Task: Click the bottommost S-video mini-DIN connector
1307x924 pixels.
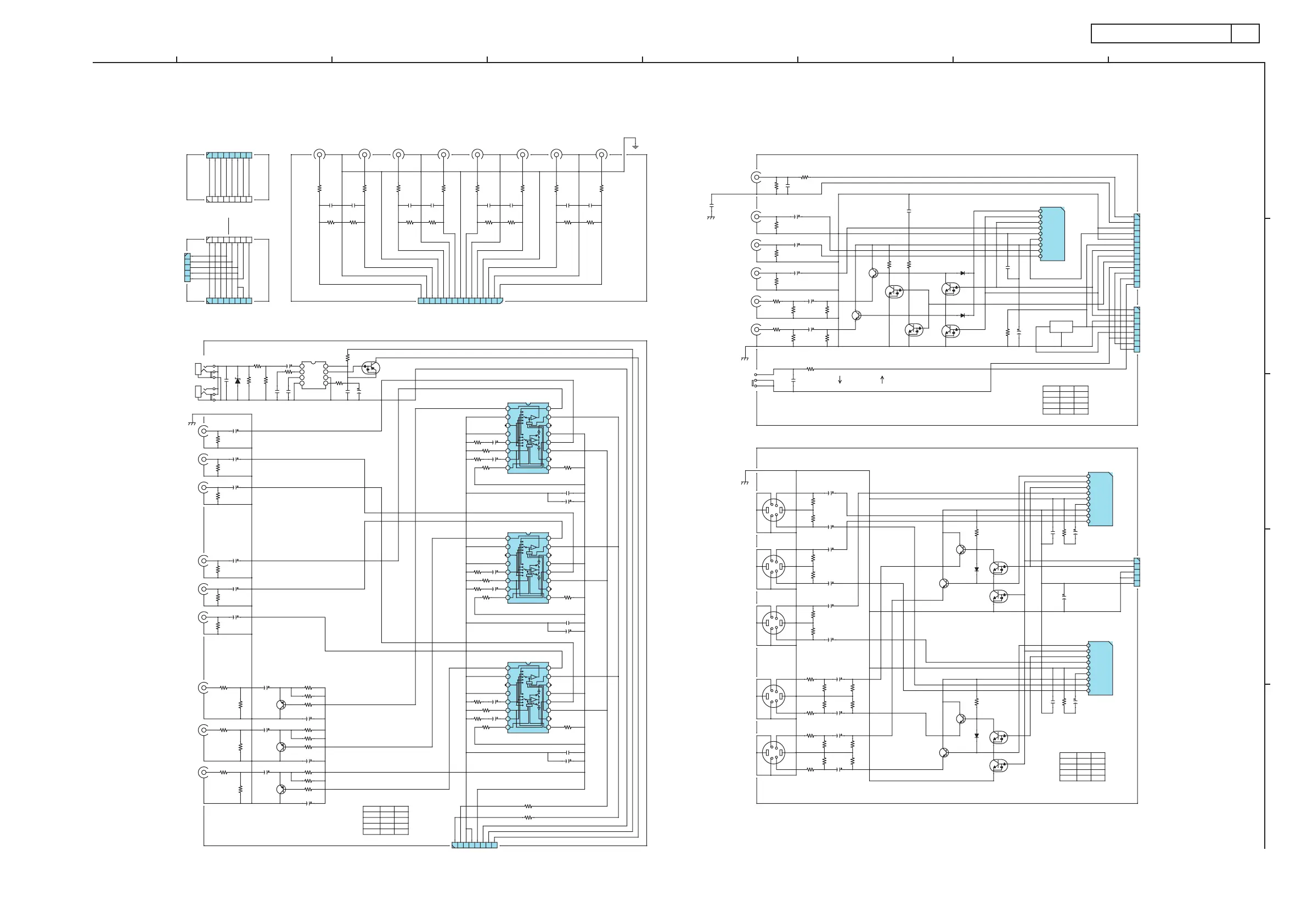Action: (x=773, y=753)
